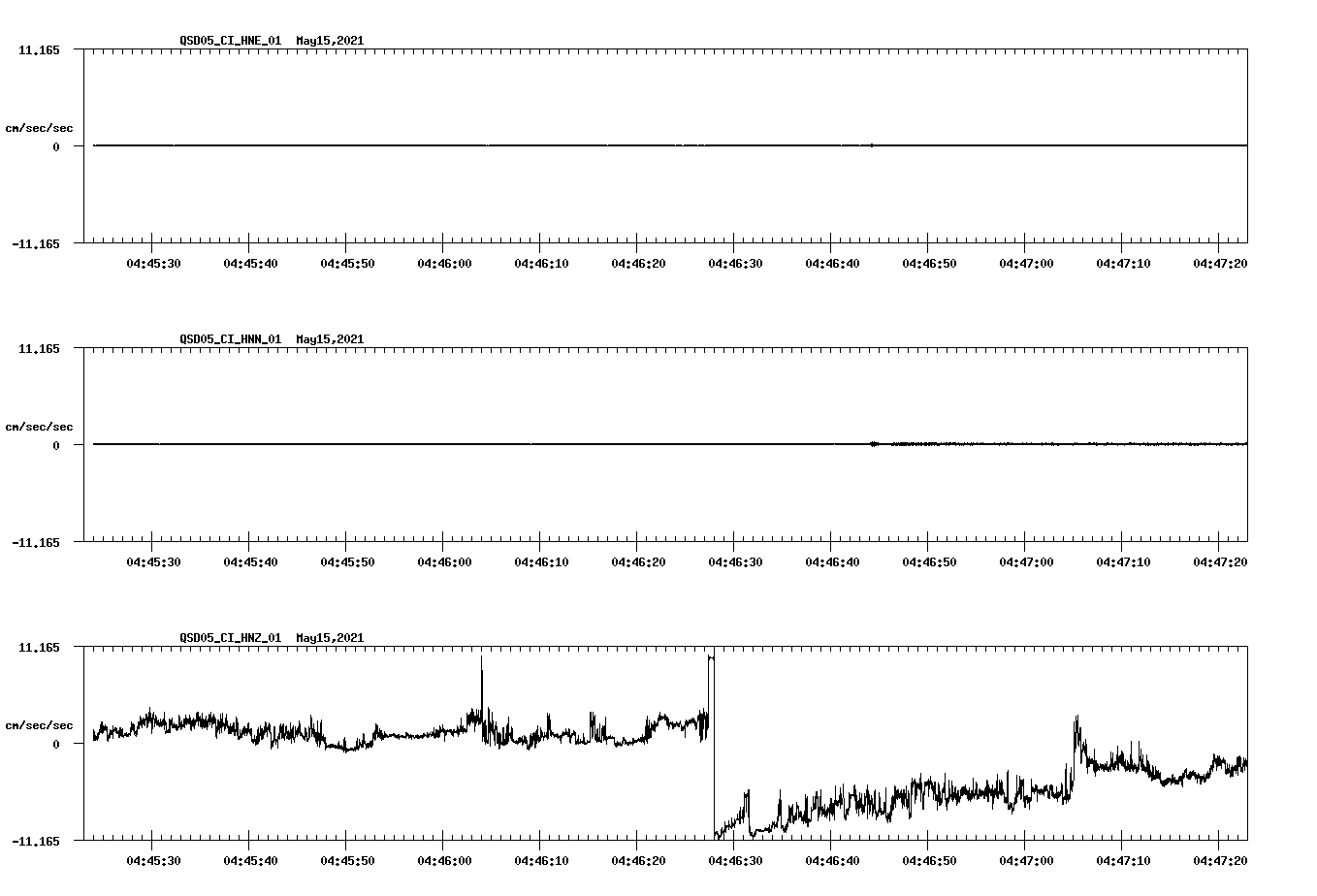Click 04:45:30 time label under HNE plot
This screenshot has width=1317, height=896.
point(153,263)
